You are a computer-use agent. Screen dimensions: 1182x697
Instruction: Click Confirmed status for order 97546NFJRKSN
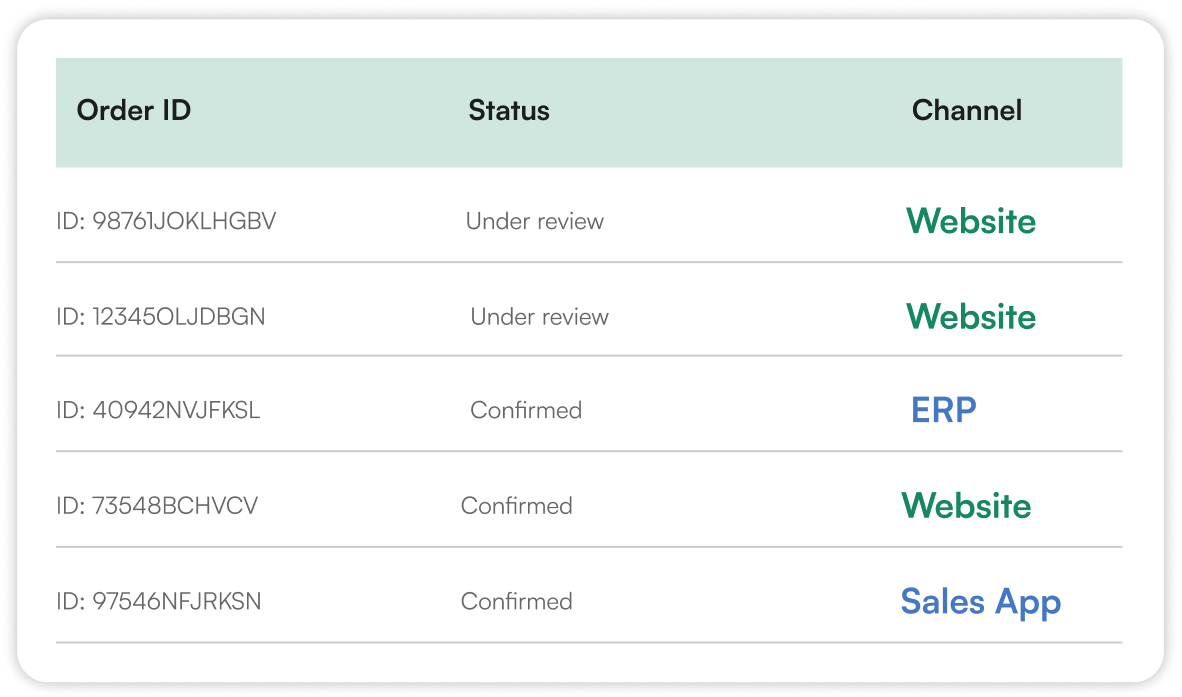pos(516,602)
